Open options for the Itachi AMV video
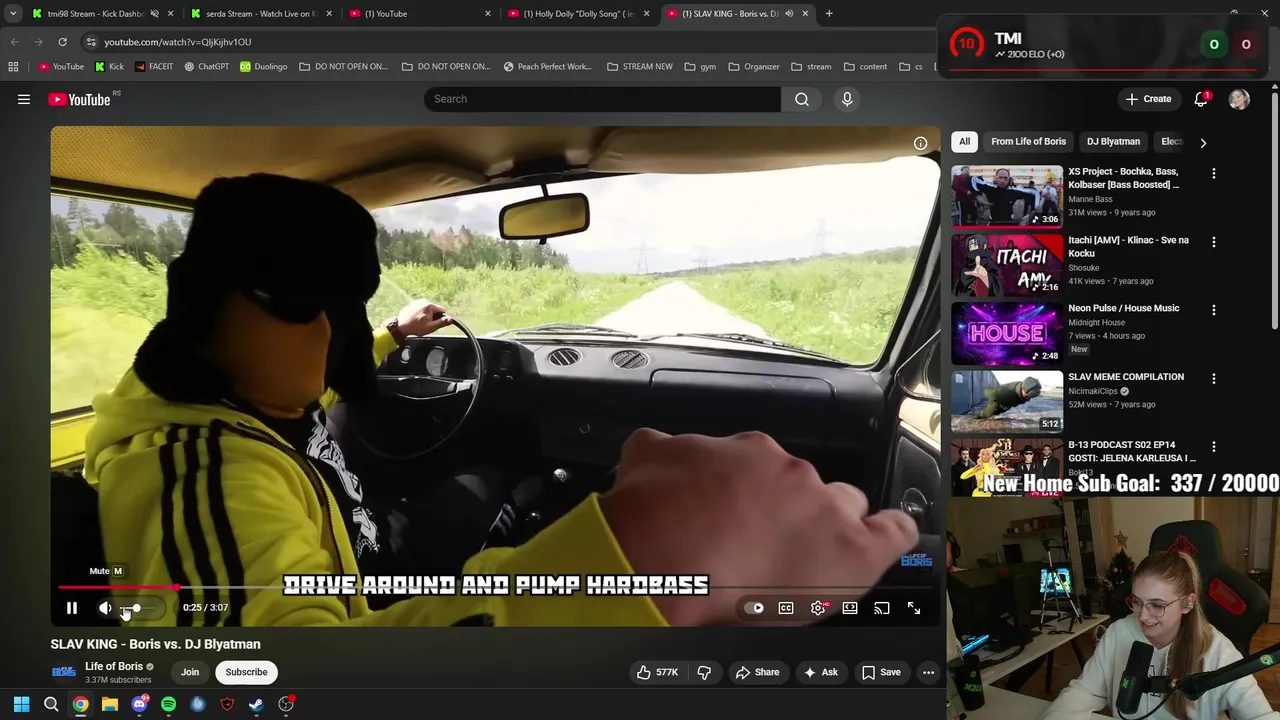The width and height of the screenshot is (1280, 720). (1214, 242)
